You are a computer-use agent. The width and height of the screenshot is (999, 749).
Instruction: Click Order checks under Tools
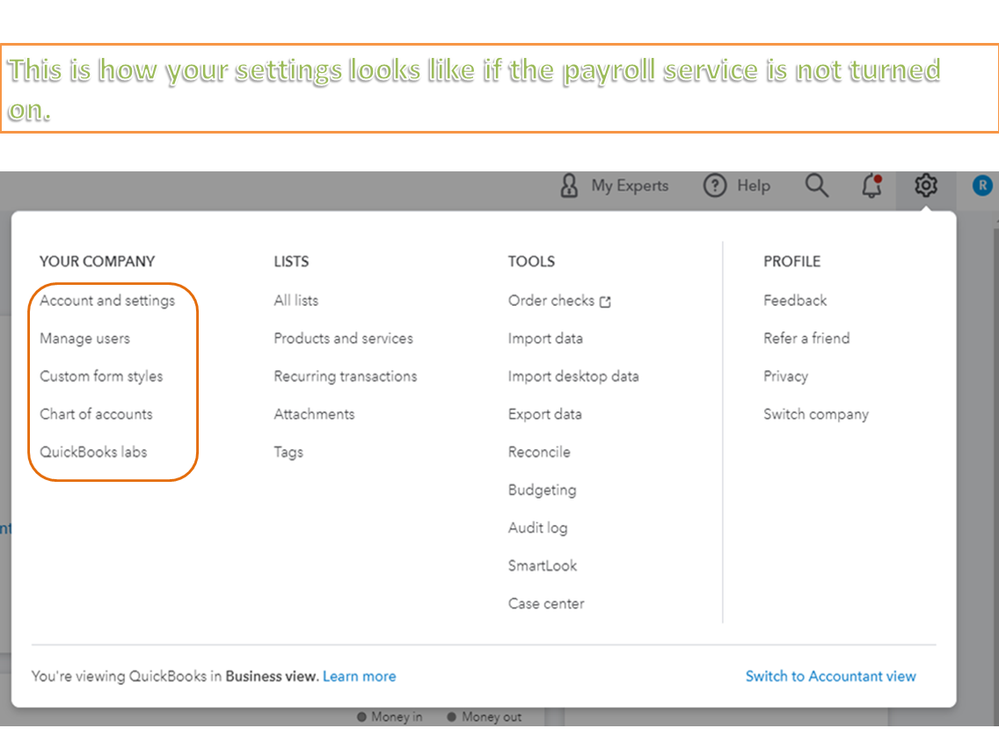(551, 301)
